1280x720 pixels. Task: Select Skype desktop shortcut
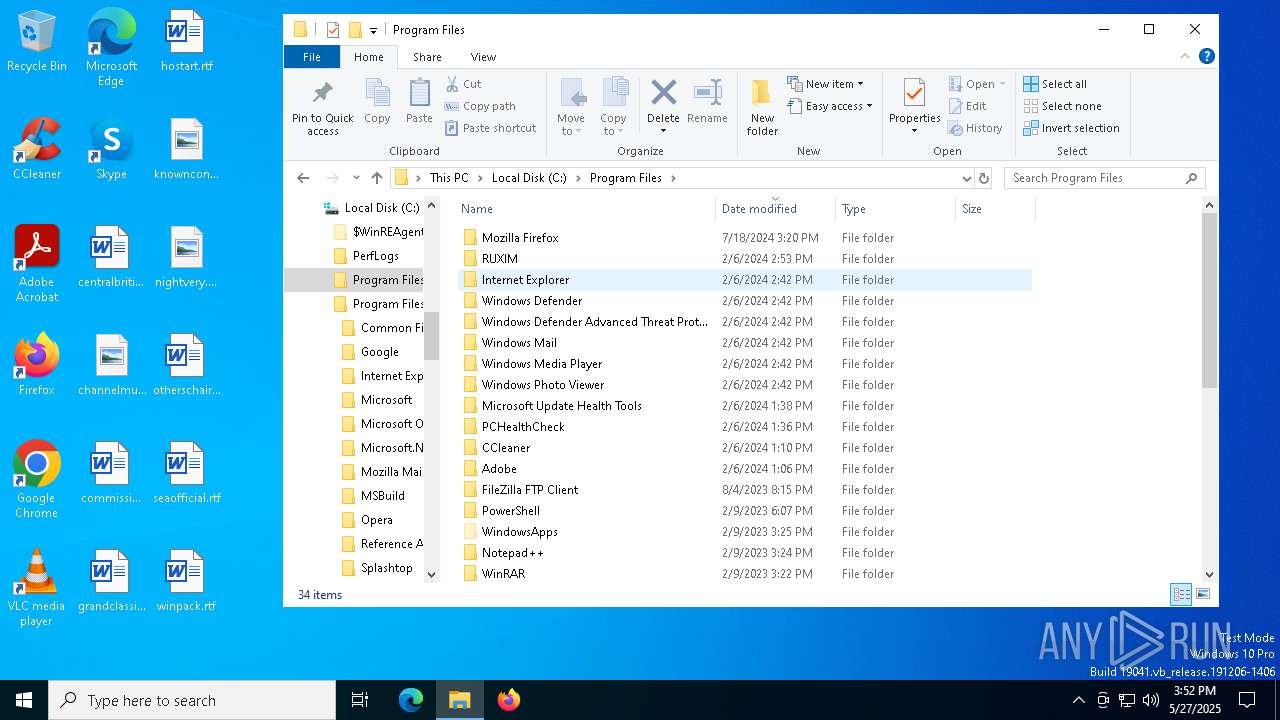pos(111,149)
